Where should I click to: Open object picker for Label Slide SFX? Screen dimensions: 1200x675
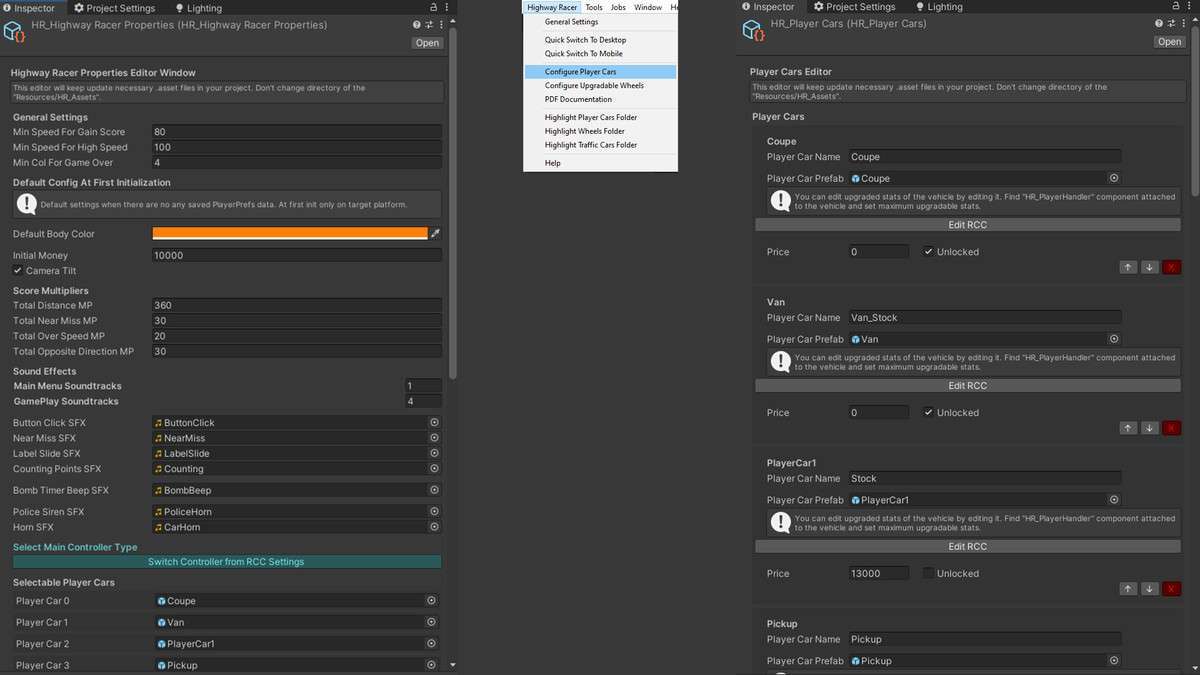(x=435, y=453)
